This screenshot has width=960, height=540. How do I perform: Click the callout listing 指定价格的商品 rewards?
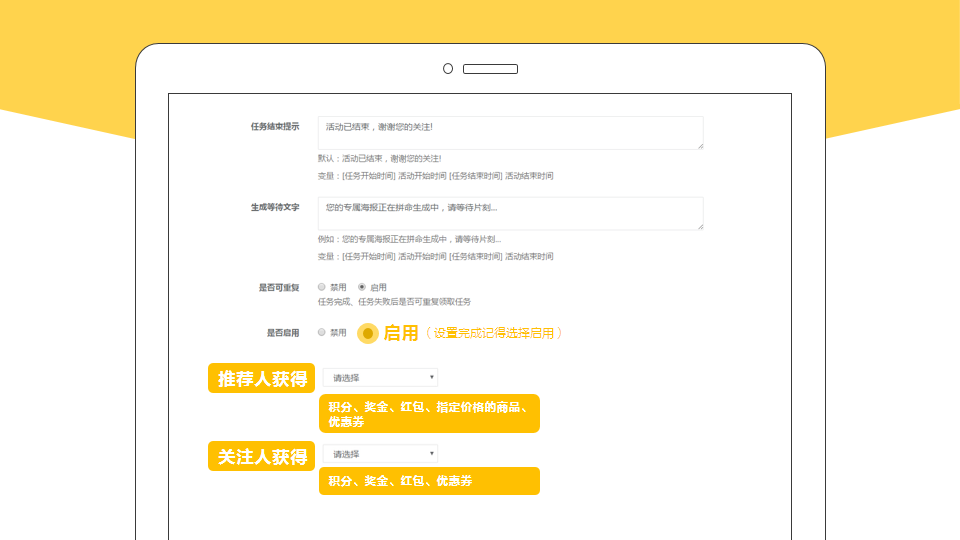429,414
